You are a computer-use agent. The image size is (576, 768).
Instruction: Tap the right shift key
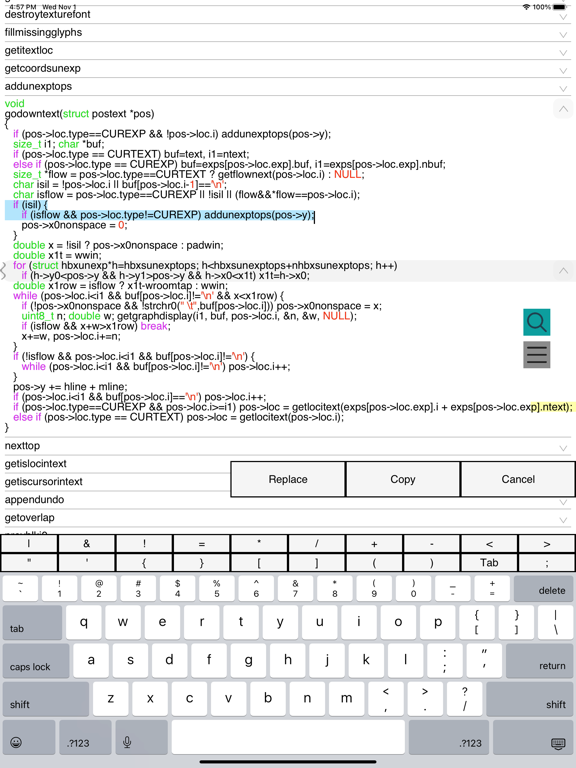(x=530, y=699)
